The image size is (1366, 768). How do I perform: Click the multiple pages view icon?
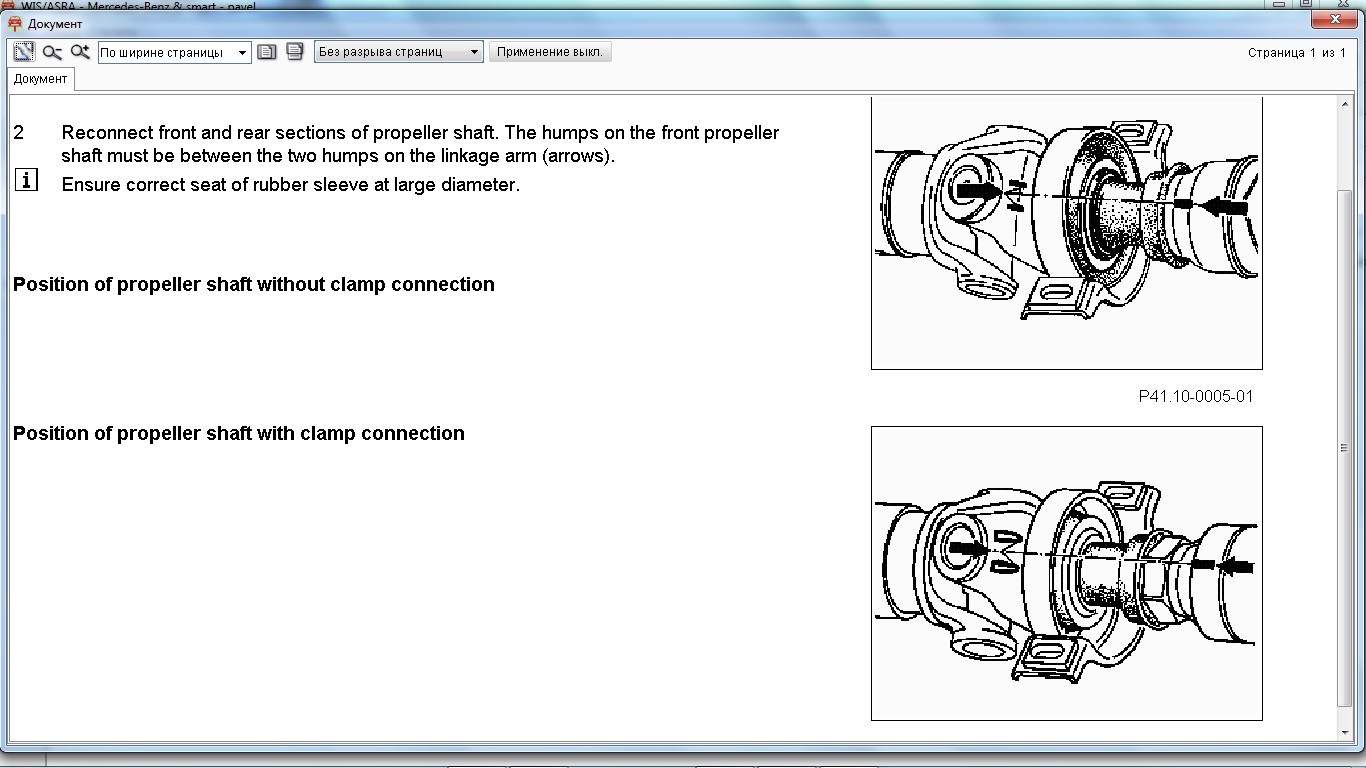coord(294,52)
